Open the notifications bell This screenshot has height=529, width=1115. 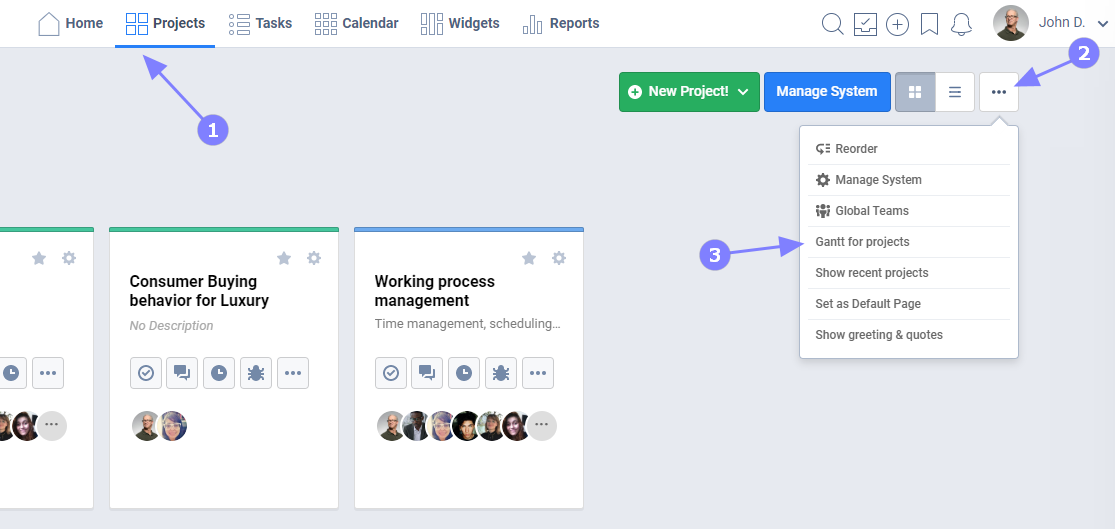[962, 24]
